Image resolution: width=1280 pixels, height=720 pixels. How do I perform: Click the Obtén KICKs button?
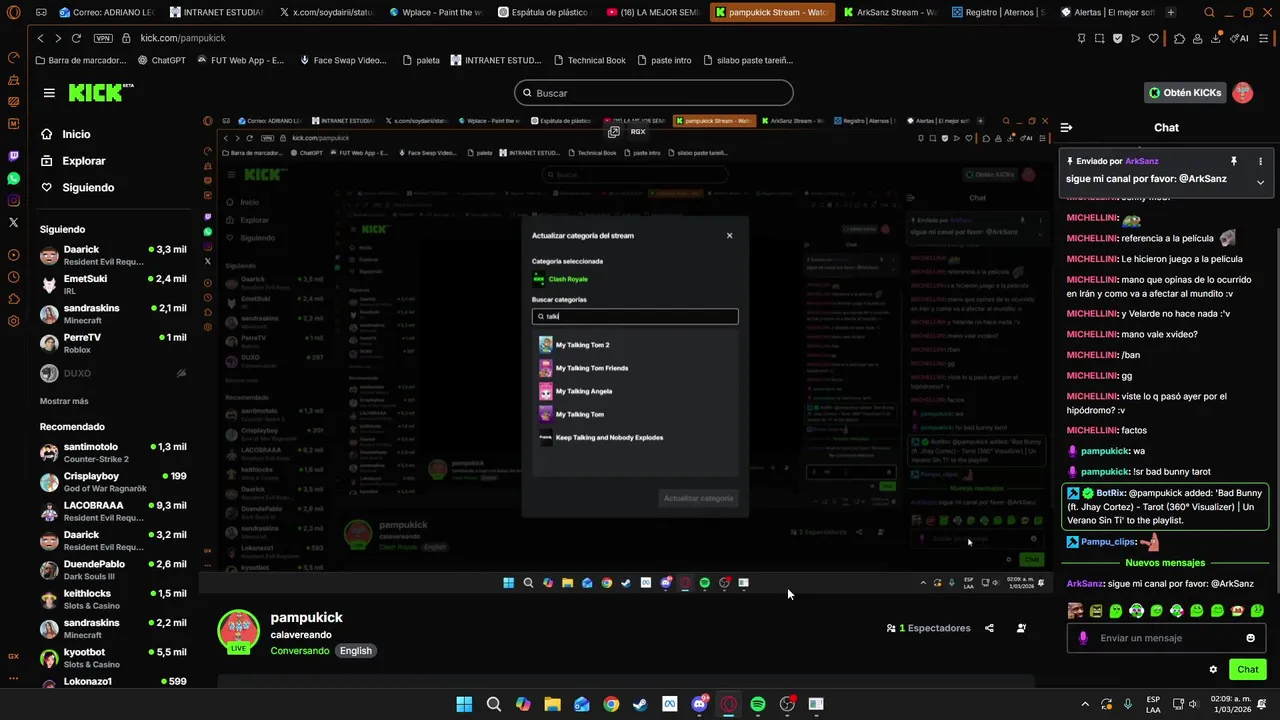pos(1185,93)
